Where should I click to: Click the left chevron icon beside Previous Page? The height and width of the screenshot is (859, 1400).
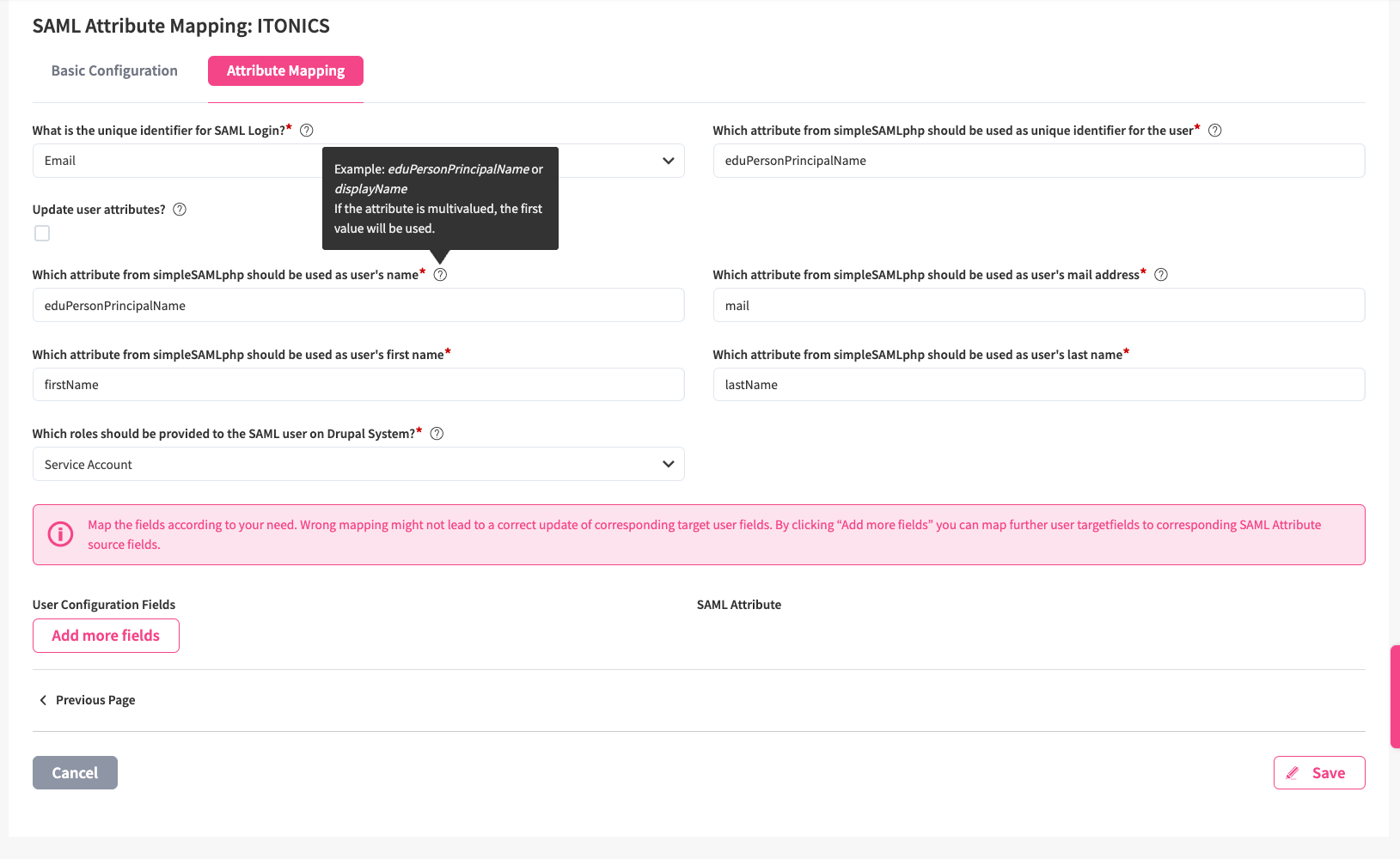click(43, 700)
